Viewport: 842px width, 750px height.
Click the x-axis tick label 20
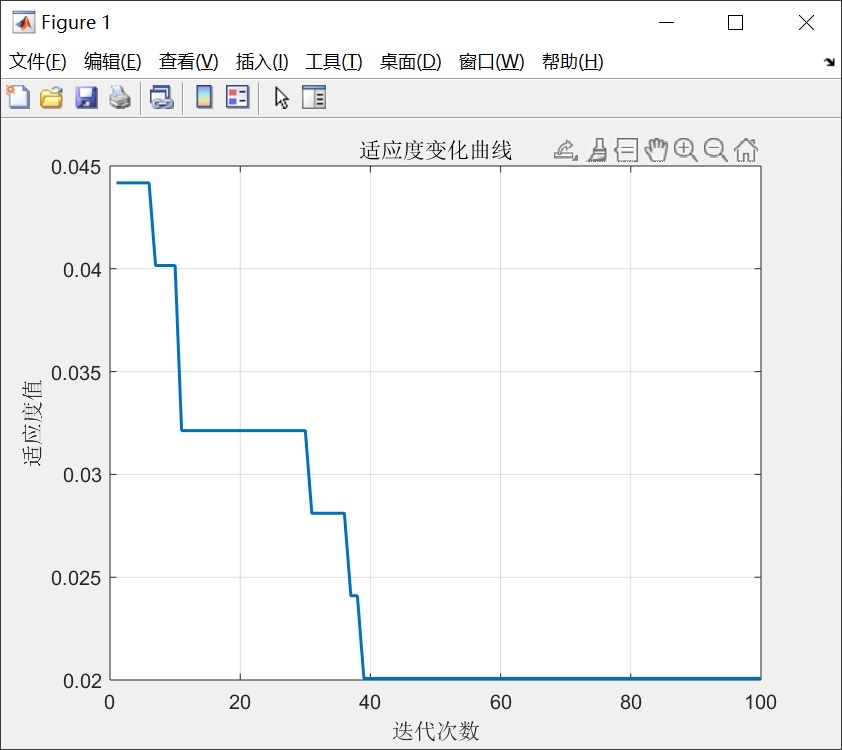pos(240,702)
